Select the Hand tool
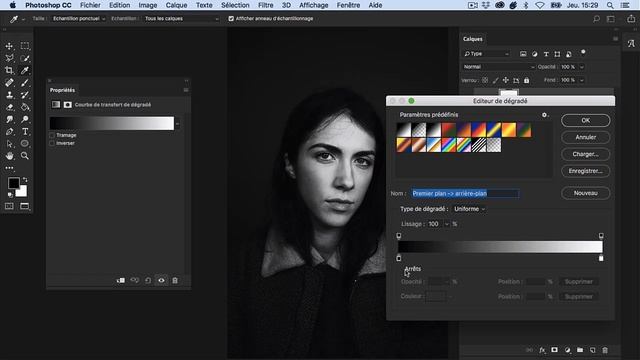 point(9,156)
